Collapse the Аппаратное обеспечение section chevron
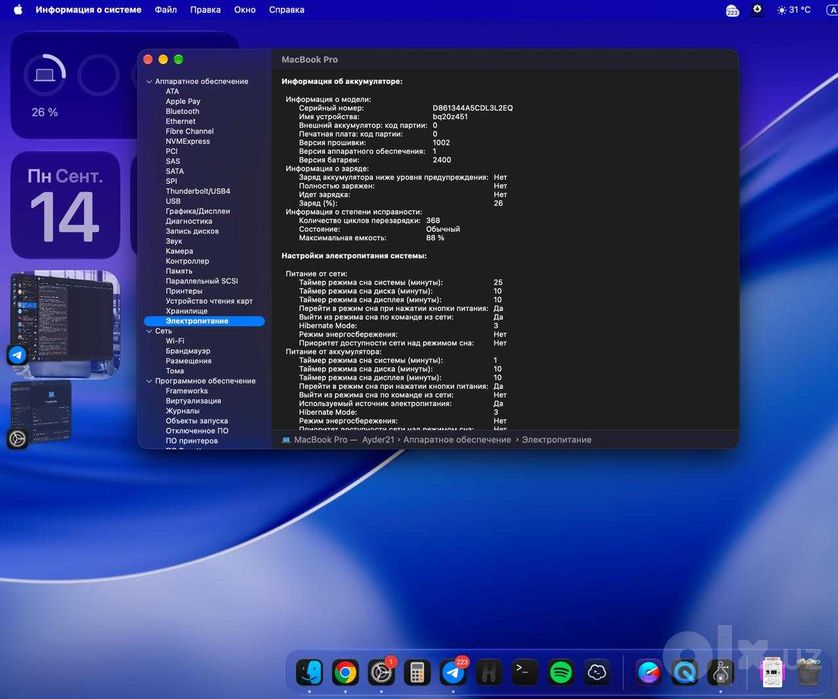Screen dimensions: 838x699 coord(149,82)
